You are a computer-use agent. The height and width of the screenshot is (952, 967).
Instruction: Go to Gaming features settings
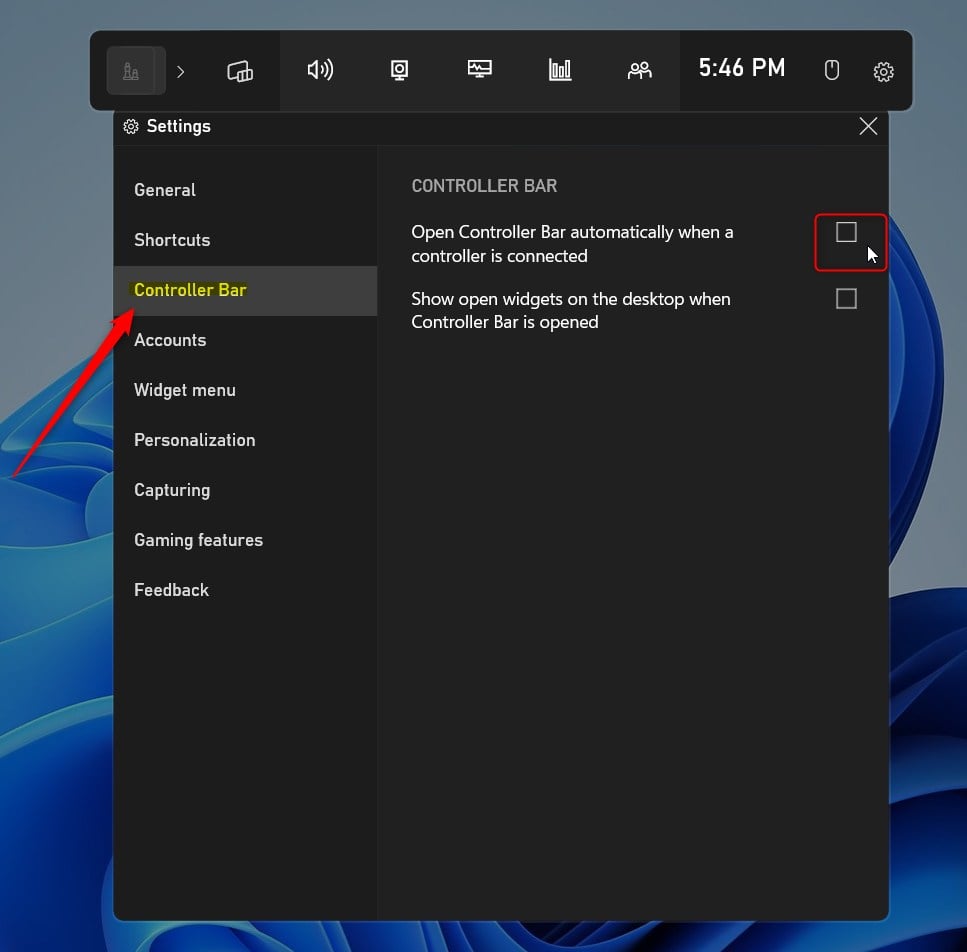[x=198, y=540]
